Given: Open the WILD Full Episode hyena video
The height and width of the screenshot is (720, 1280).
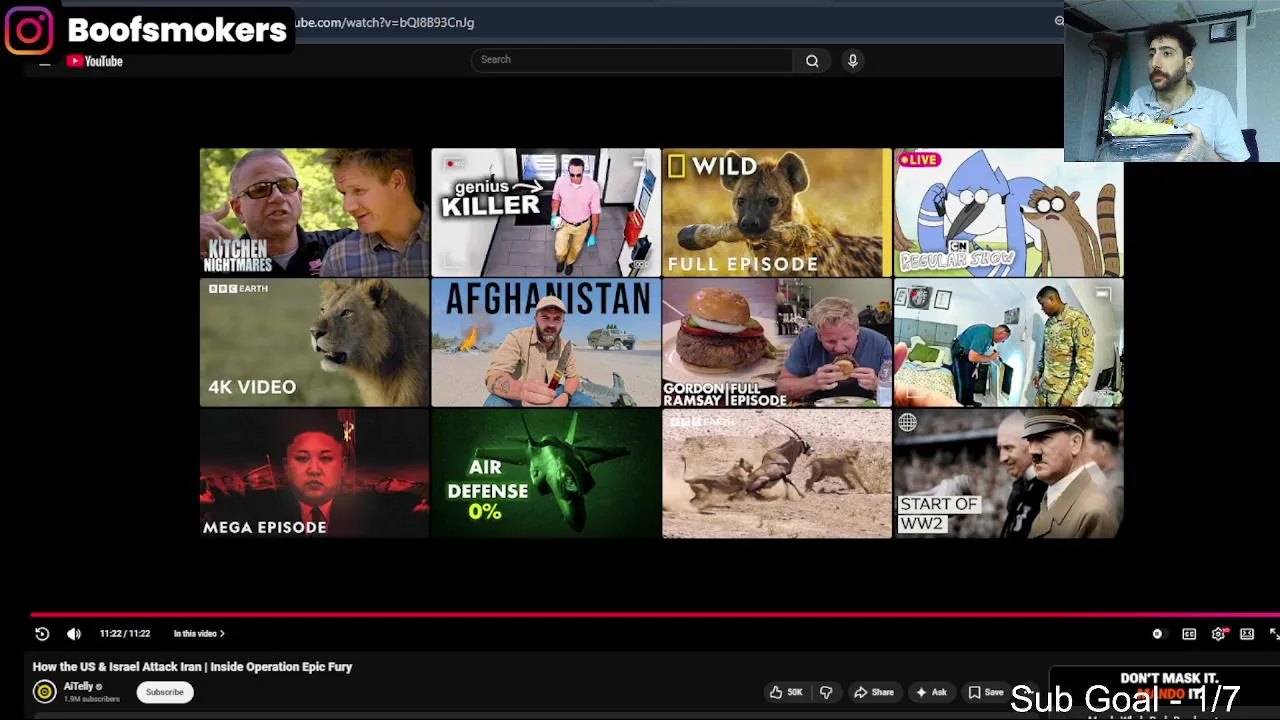Looking at the screenshot, I should (777, 212).
